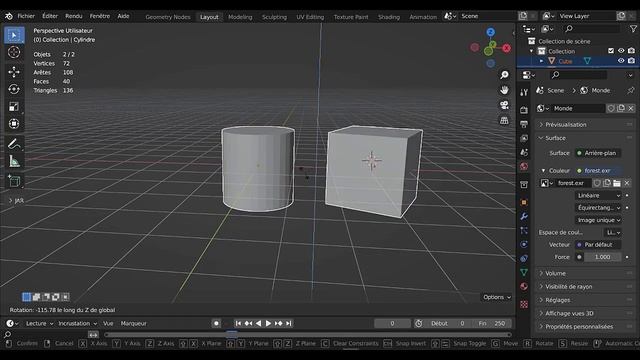Viewport: 640px width, 360px height.
Task: Select the Transform tool
Action: coord(14,124)
